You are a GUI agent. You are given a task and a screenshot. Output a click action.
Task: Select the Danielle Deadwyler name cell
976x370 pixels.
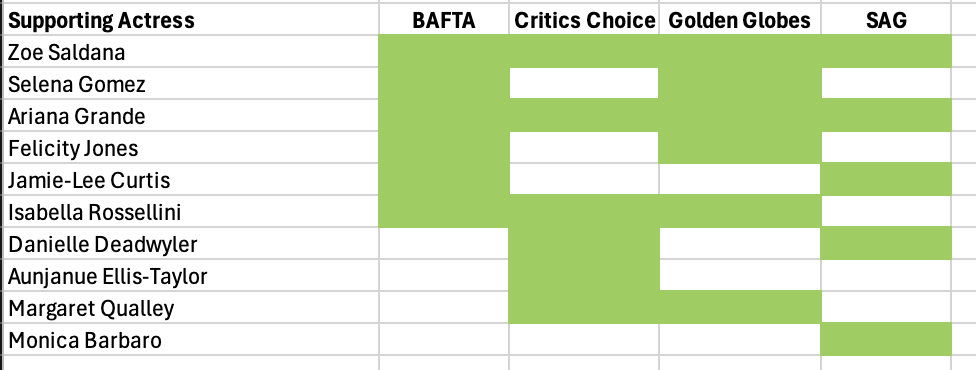point(191,244)
